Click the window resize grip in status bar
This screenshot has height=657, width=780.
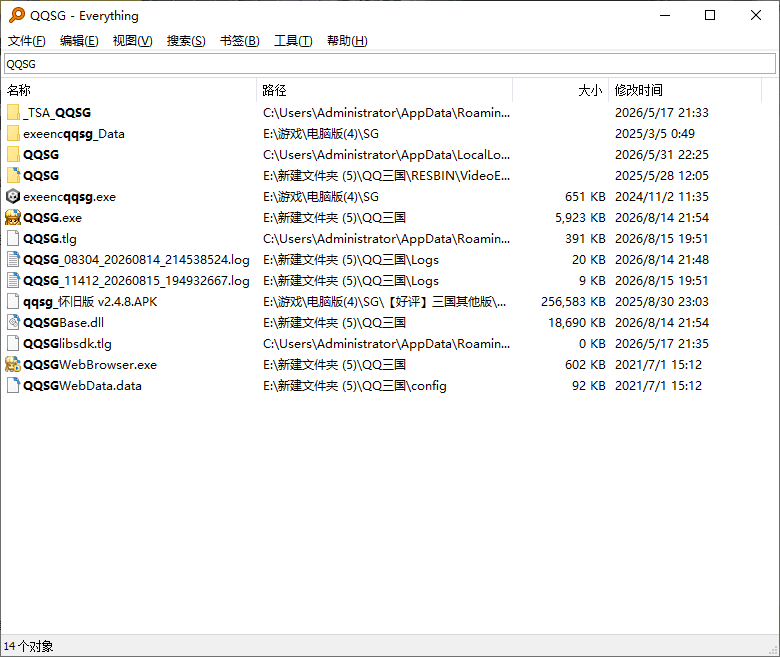774,650
